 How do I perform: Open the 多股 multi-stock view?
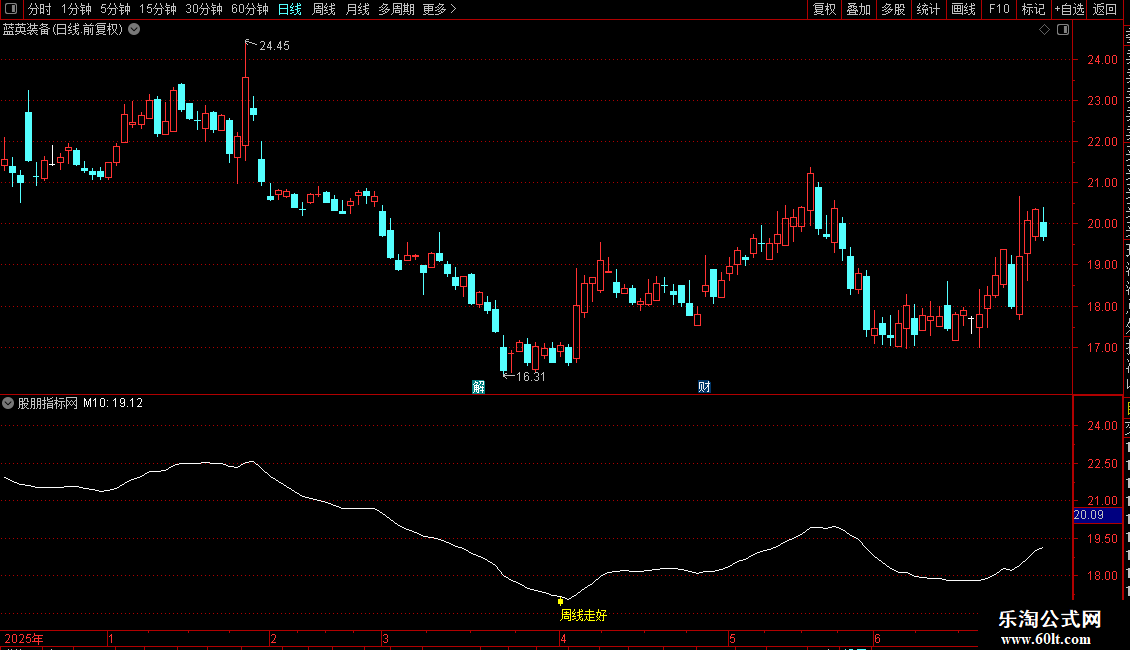click(x=893, y=9)
